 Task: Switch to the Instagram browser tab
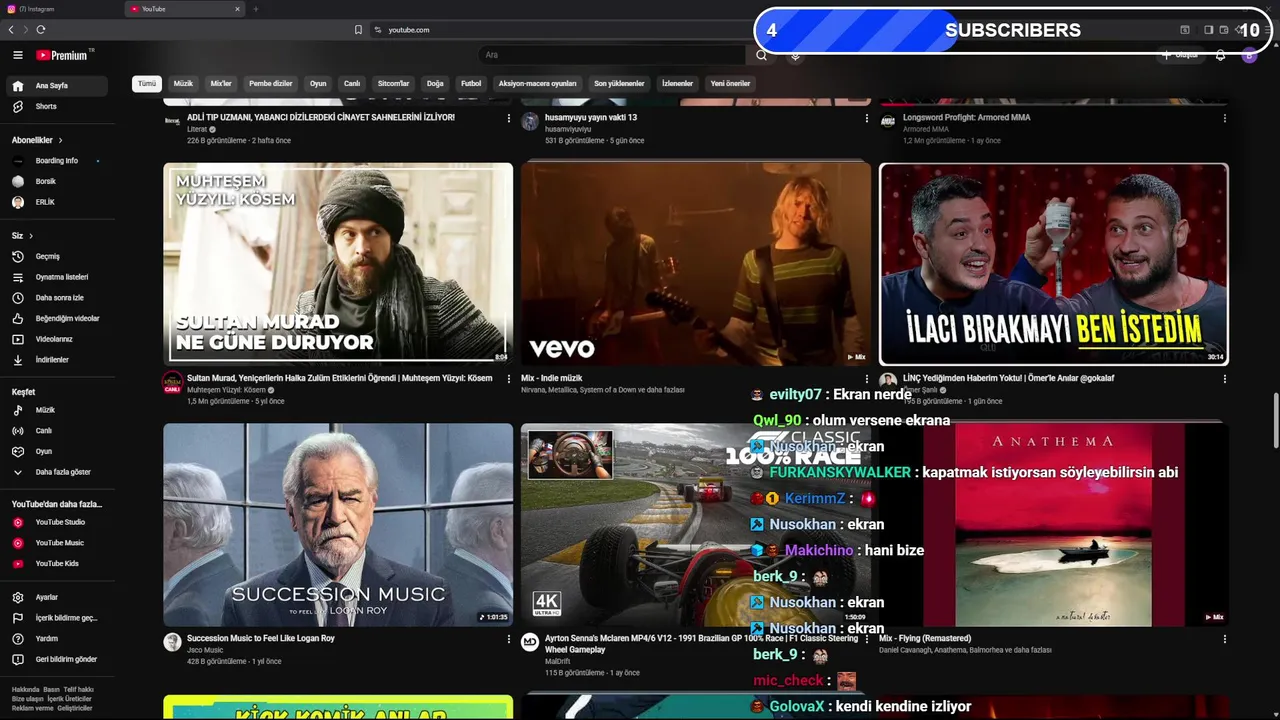[60, 9]
